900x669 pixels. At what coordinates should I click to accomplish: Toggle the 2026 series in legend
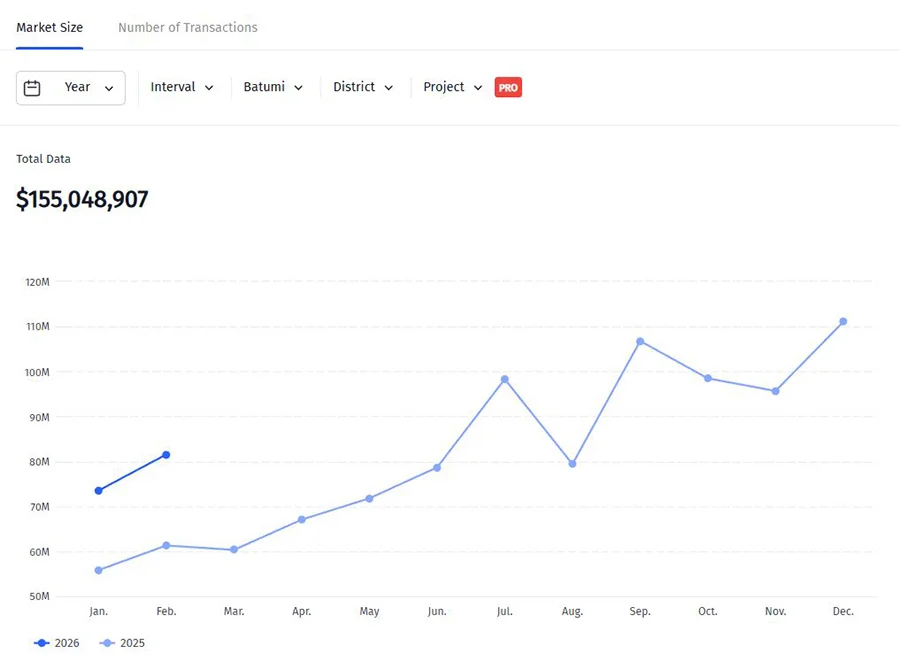(x=57, y=643)
